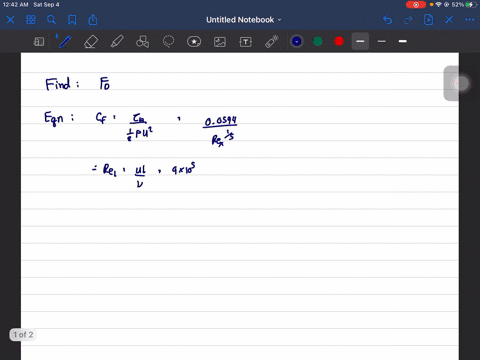Open the more options ellipsis menu
This screenshot has width=480, height=360.
pyautogui.click(x=470, y=20)
